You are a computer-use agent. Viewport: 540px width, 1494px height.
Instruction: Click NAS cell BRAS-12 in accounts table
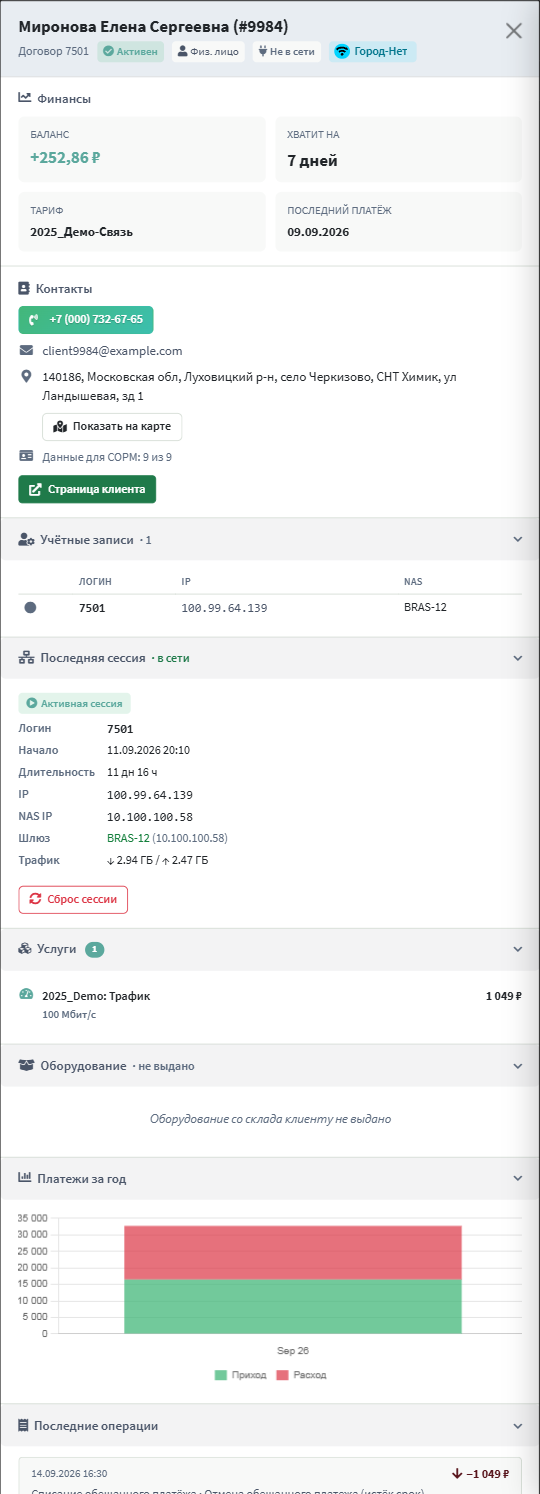click(425, 607)
